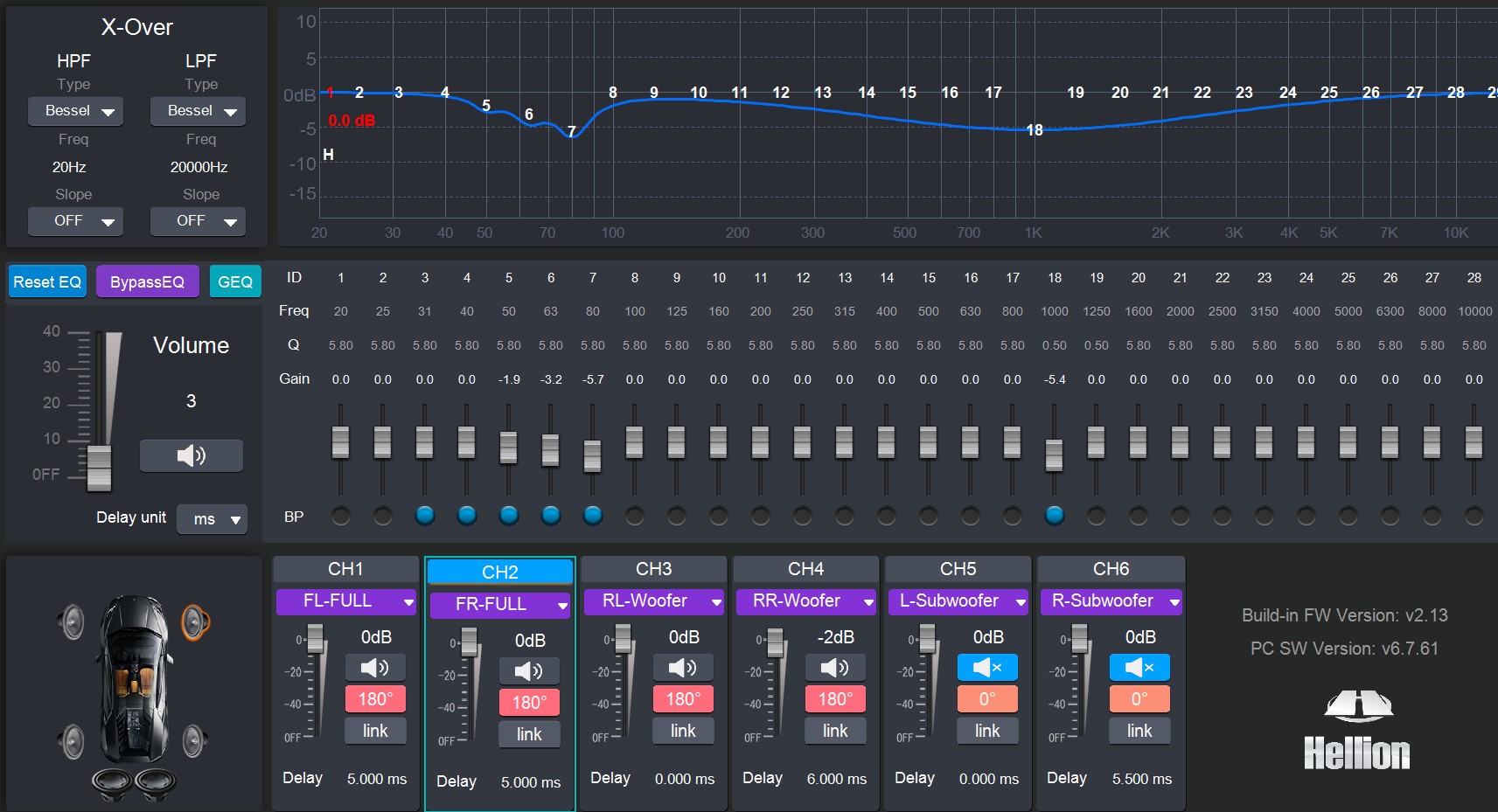
Task: Mute the CH4 RR-Woofer speaker
Action: coord(835,668)
